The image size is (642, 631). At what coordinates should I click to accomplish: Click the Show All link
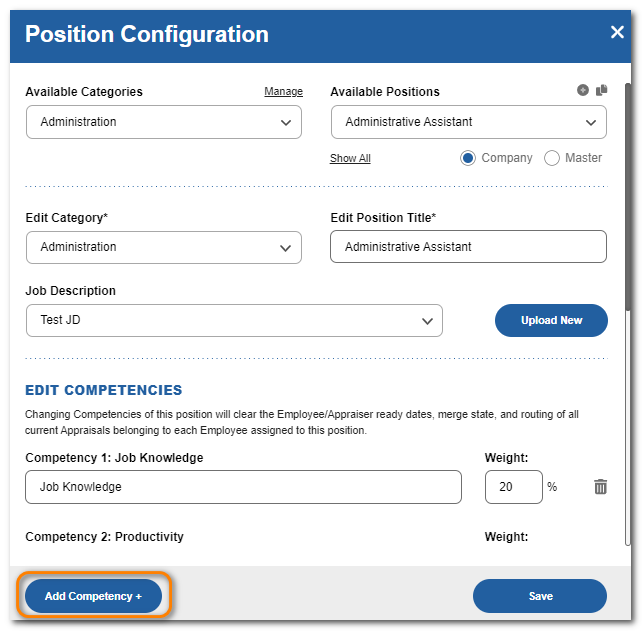click(x=350, y=158)
